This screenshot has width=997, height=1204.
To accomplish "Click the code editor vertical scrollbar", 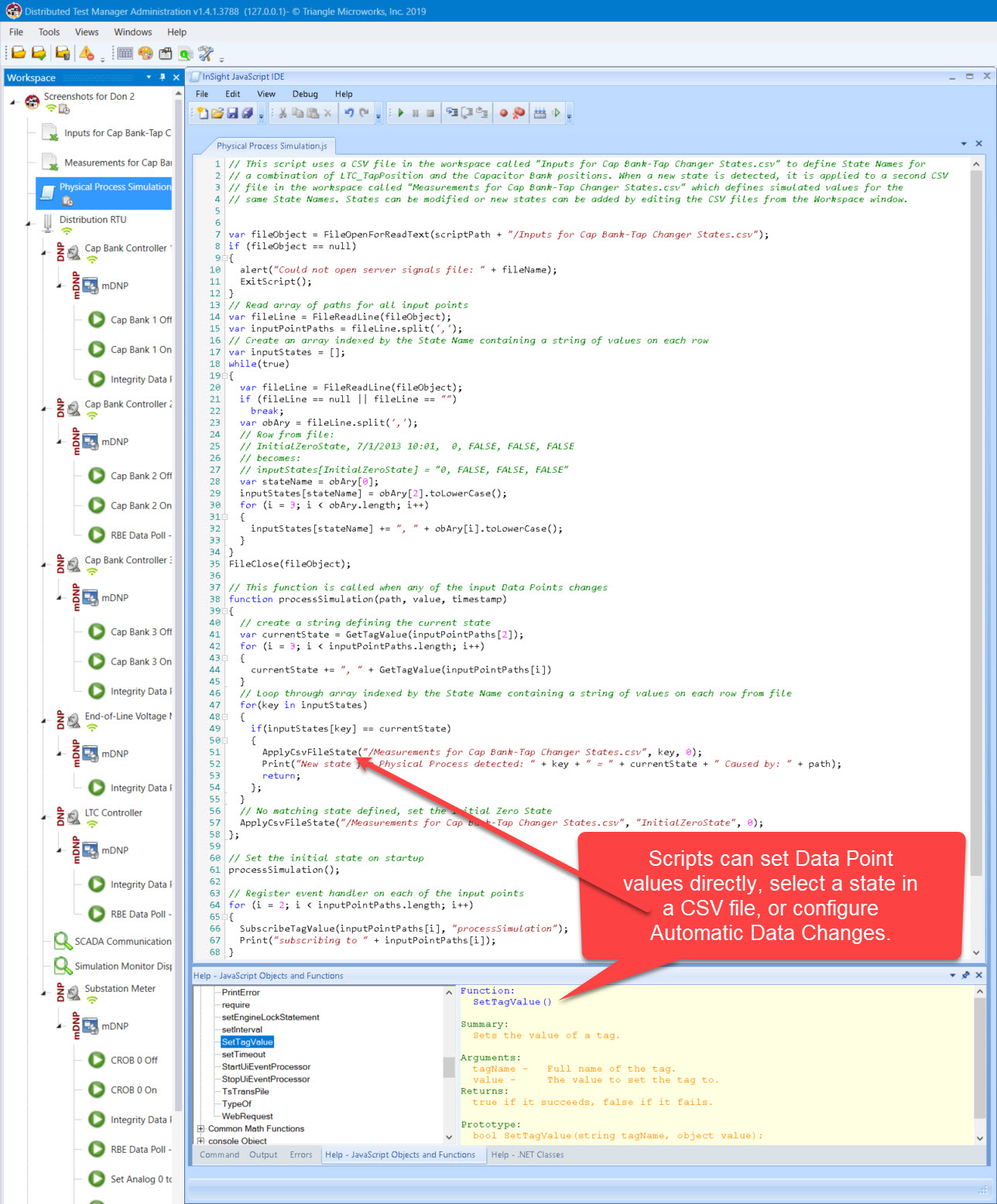I will (x=976, y=542).
